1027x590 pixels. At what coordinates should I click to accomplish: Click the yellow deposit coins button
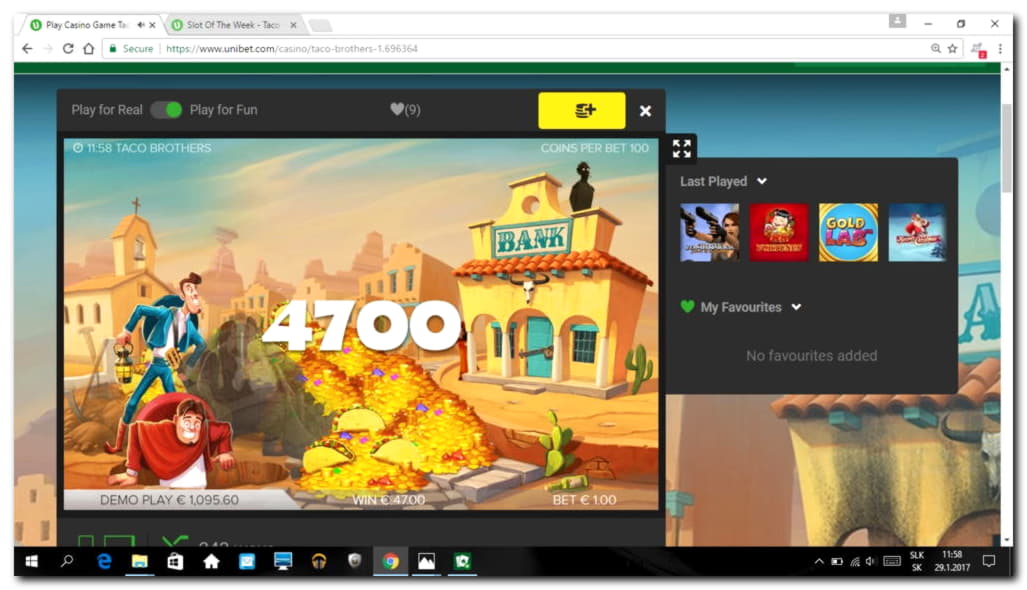(582, 110)
